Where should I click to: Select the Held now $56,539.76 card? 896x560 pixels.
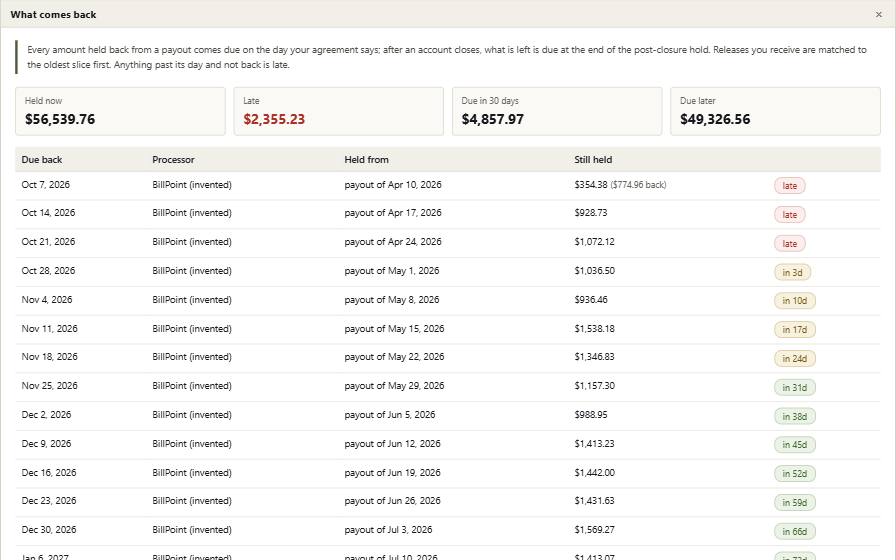121,111
